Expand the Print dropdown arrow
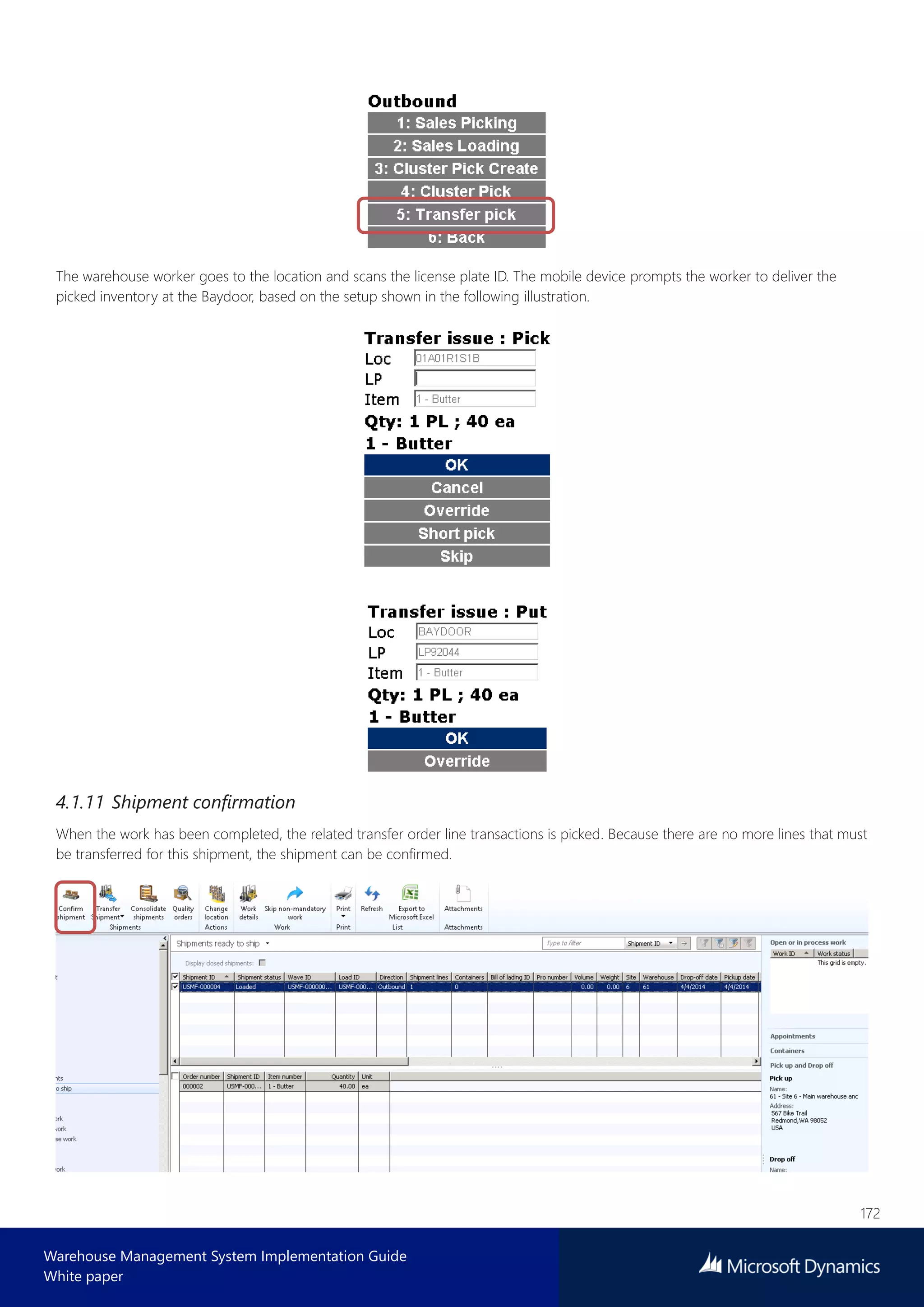Screen dimensions: 924x1307 click(343, 917)
